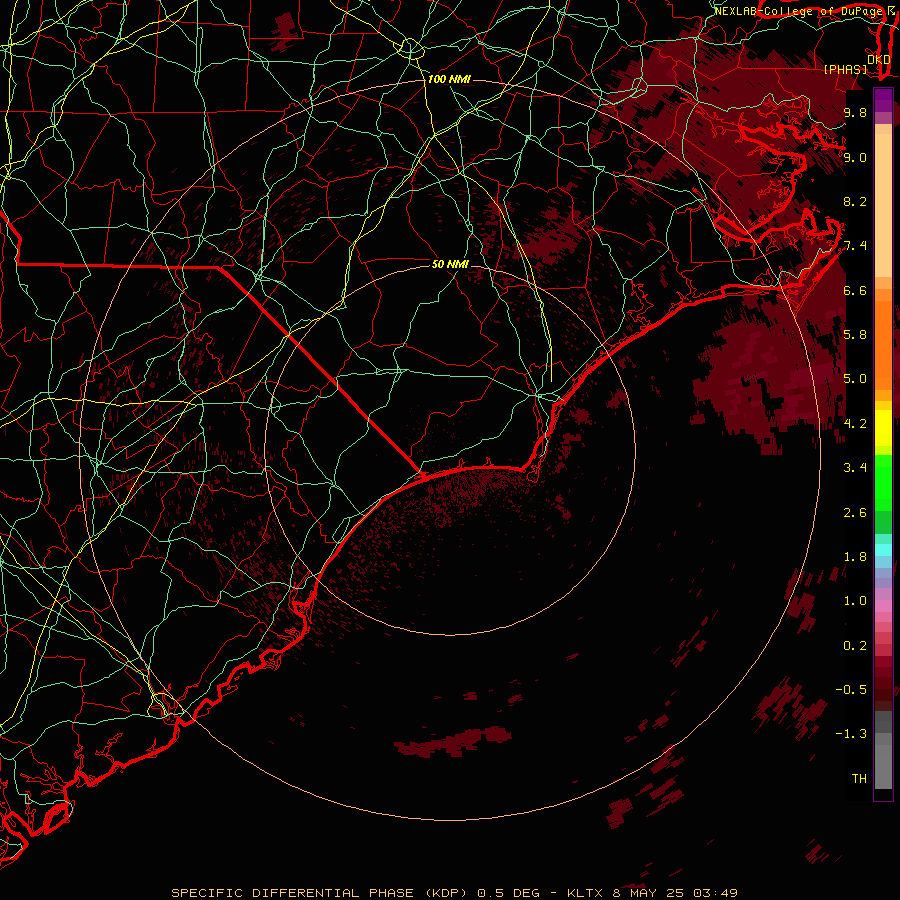
Task: Select the 1.8 legend value
Action: tap(855, 557)
